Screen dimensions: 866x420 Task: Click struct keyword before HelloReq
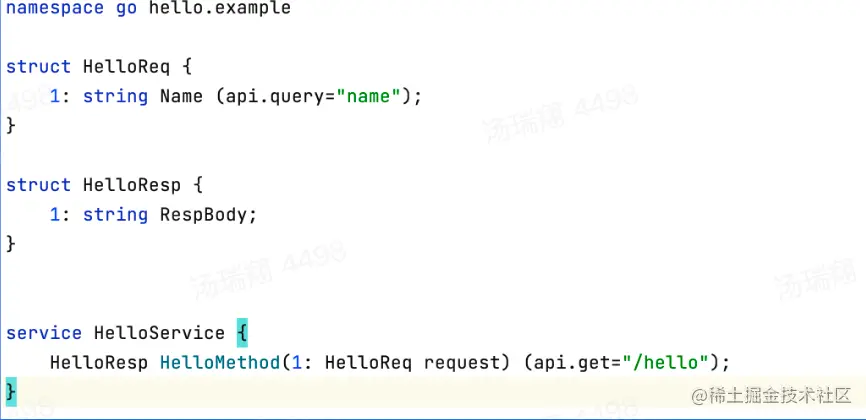(x=39, y=67)
